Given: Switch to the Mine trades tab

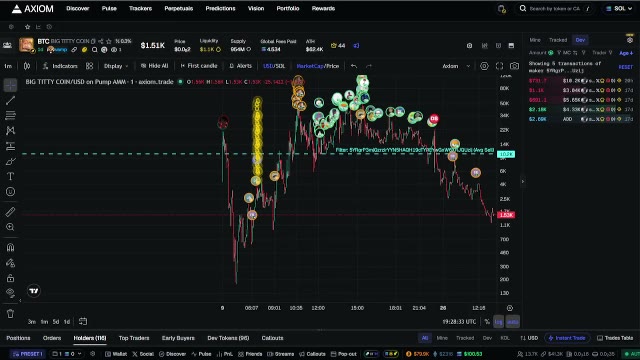Looking at the screenshot, I should pos(535,40).
